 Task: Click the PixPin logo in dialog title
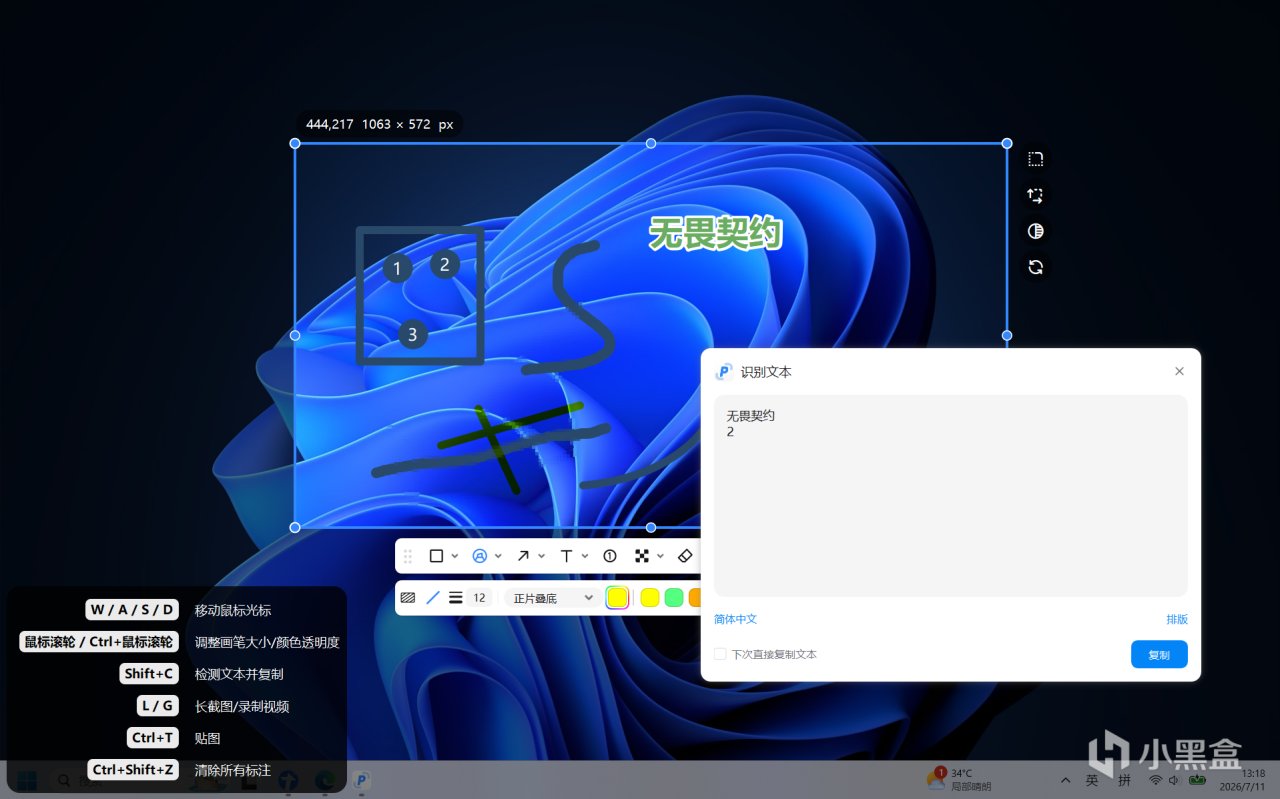click(x=724, y=372)
